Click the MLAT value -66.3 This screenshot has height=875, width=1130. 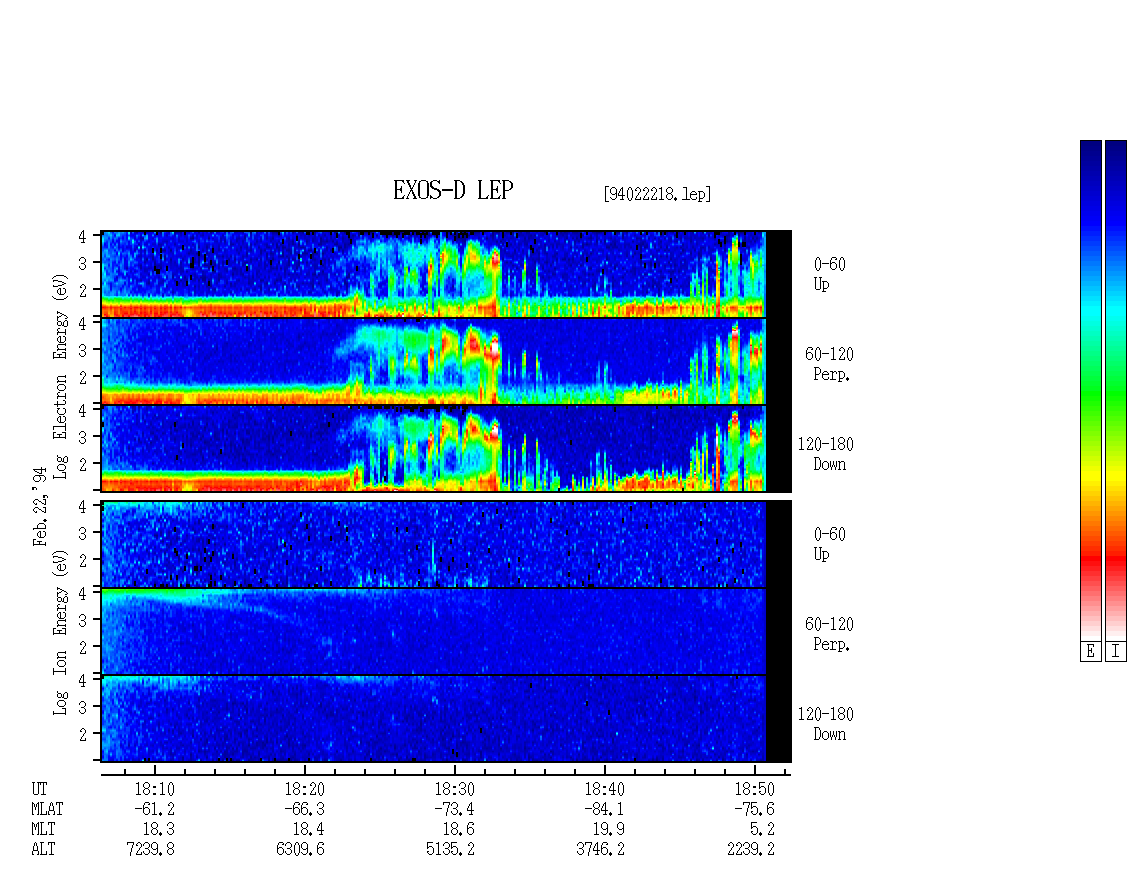[x=304, y=809]
